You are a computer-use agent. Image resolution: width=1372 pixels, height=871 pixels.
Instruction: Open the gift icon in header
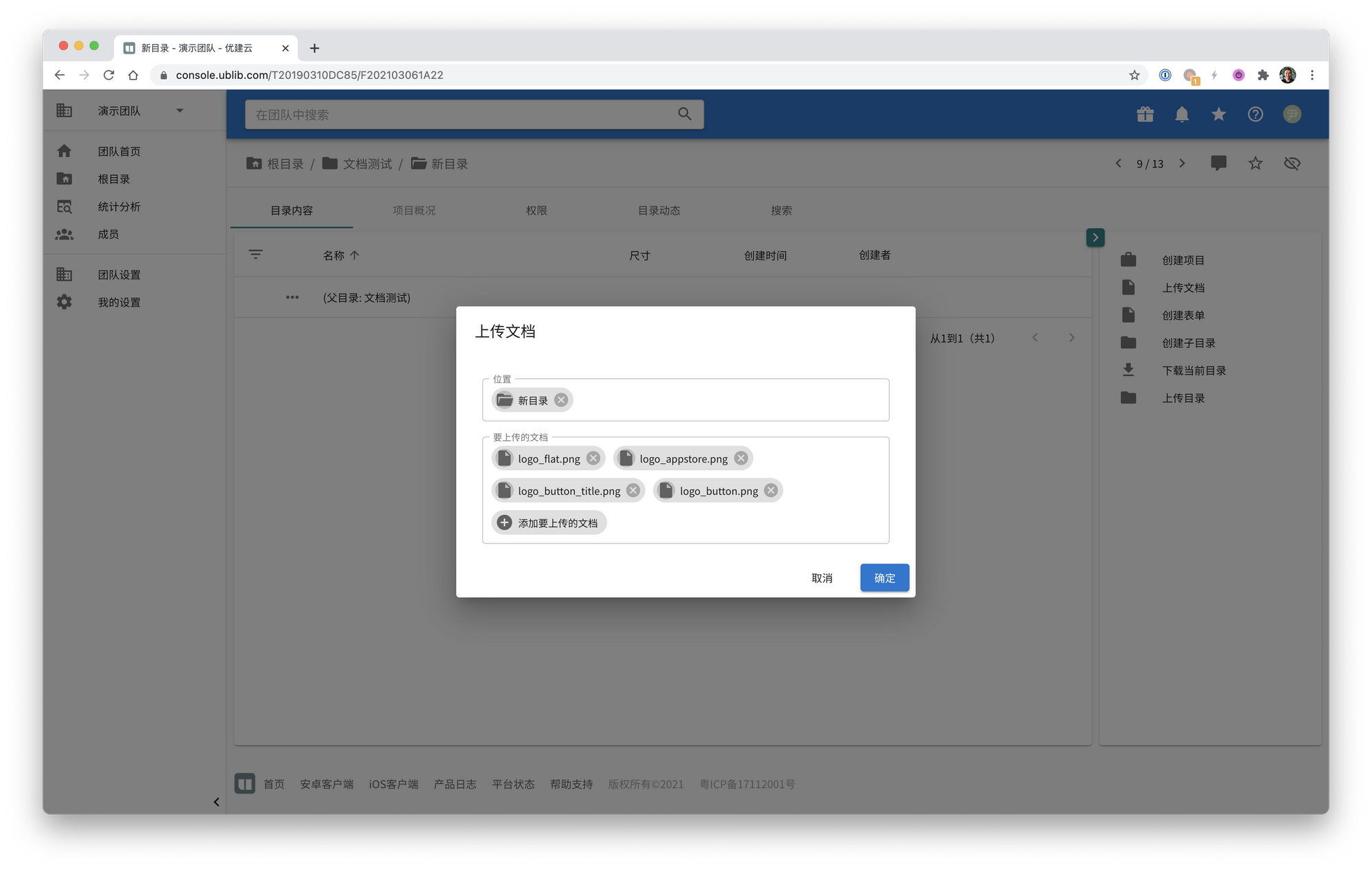[x=1145, y=115]
